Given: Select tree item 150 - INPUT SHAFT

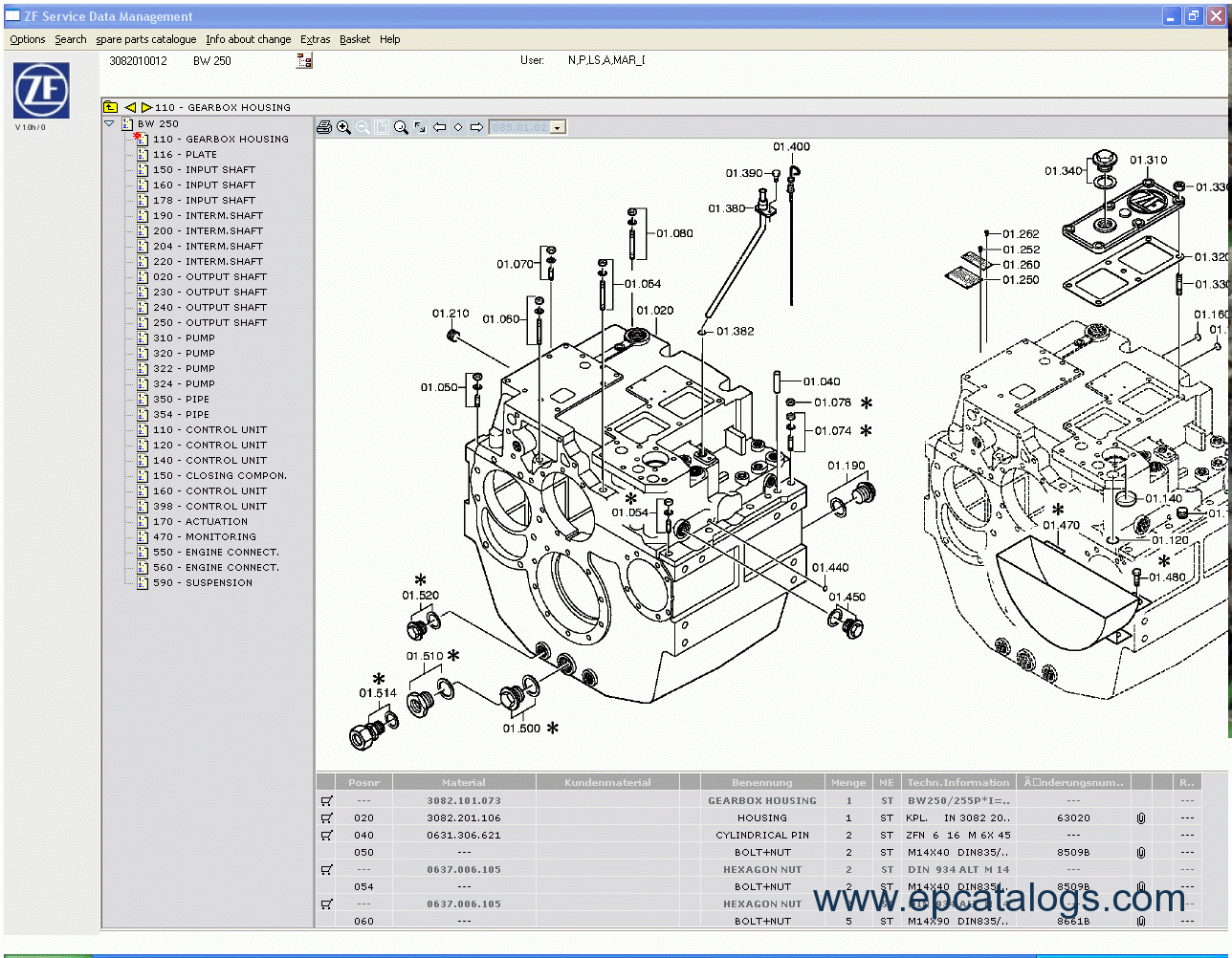Looking at the screenshot, I should (204, 169).
